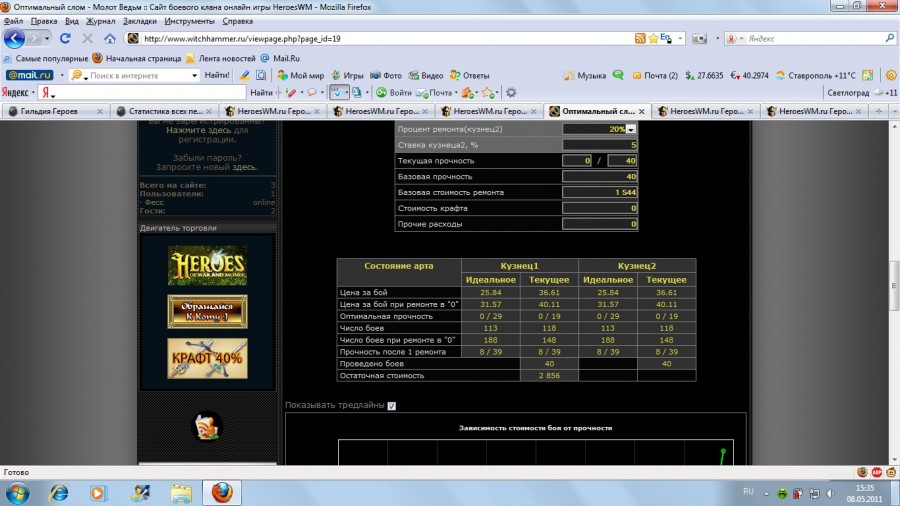
Task: Open the Explorer folder in taskbar
Action: point(181,493)
